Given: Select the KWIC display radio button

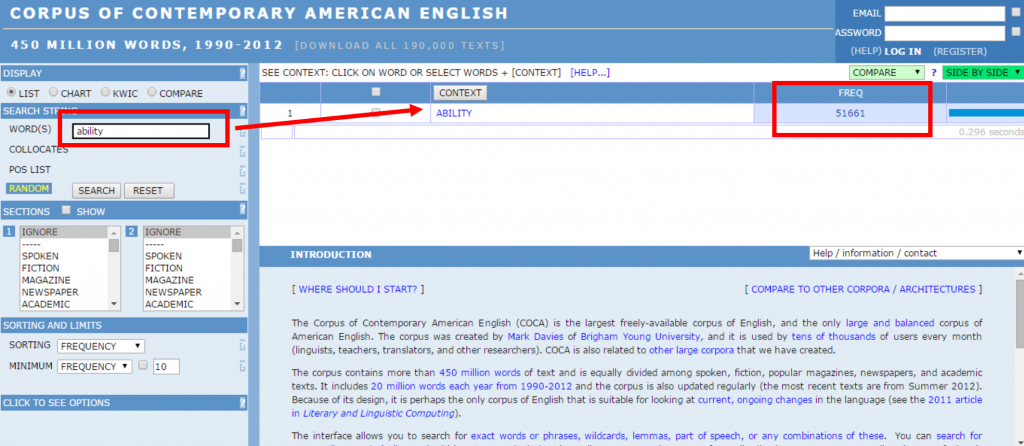Looking at the screenshot, I should (103, 92).
